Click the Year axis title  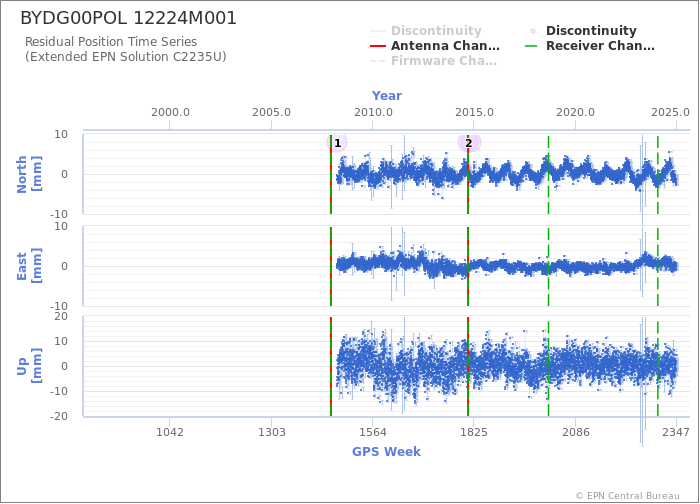point(387,96)
